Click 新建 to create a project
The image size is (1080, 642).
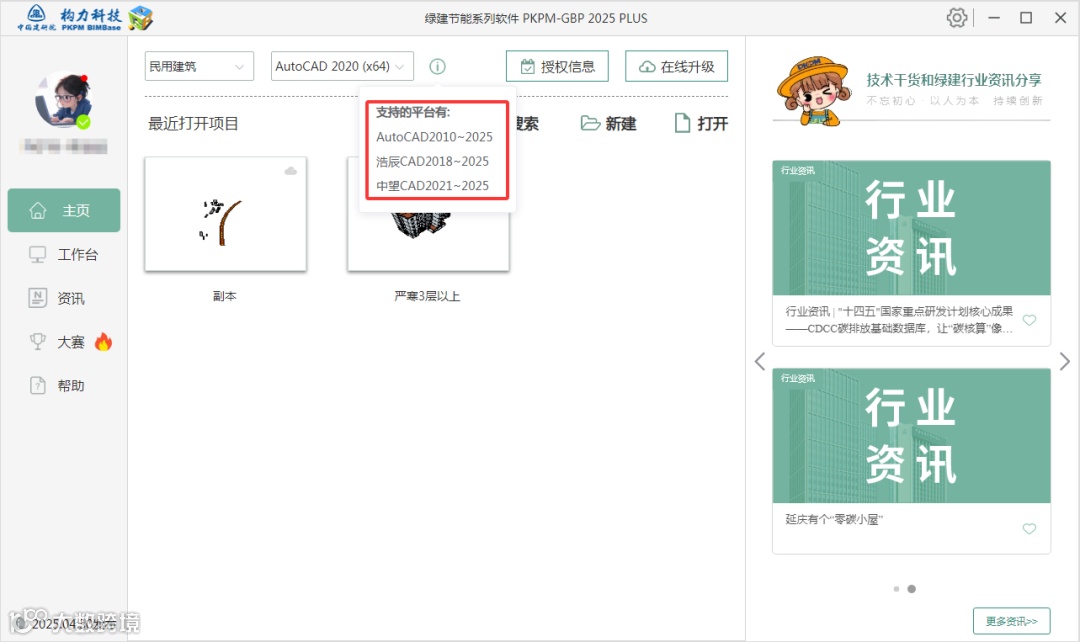[x=608, y=123]
